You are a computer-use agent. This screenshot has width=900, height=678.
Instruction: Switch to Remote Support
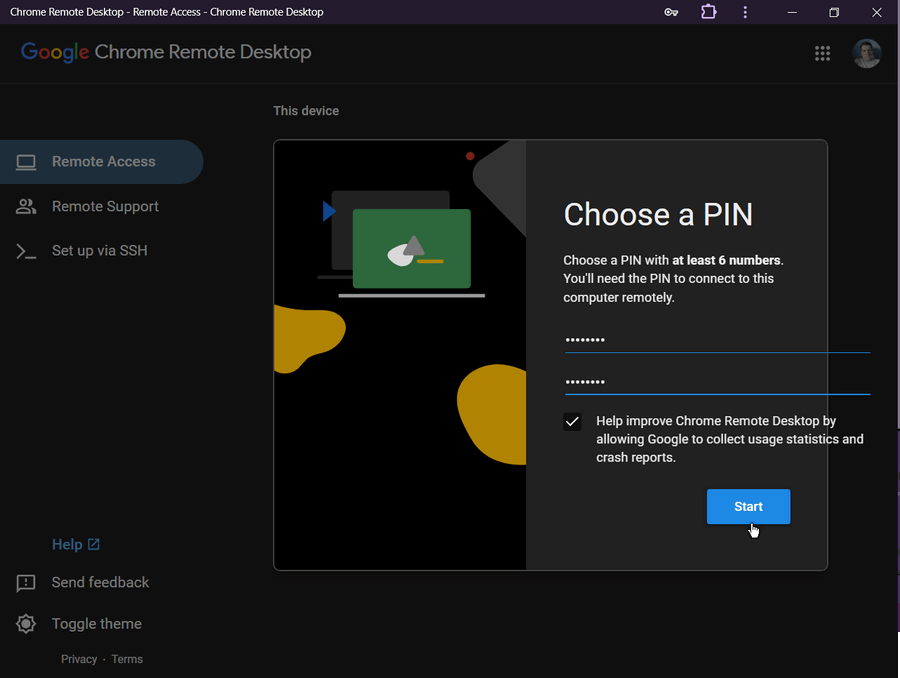click(105, 207)
